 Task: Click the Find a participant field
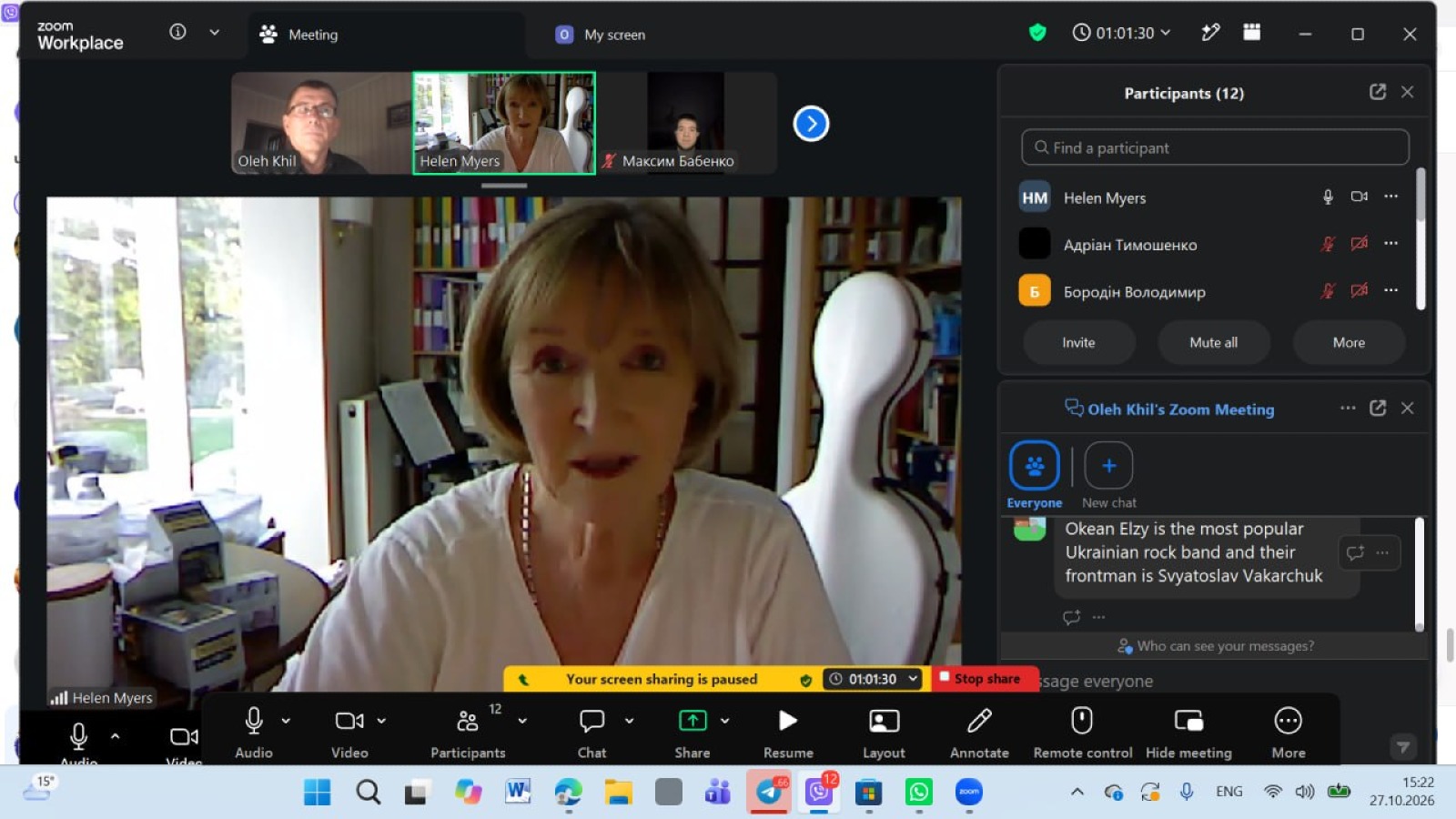tap(1215, 147)
